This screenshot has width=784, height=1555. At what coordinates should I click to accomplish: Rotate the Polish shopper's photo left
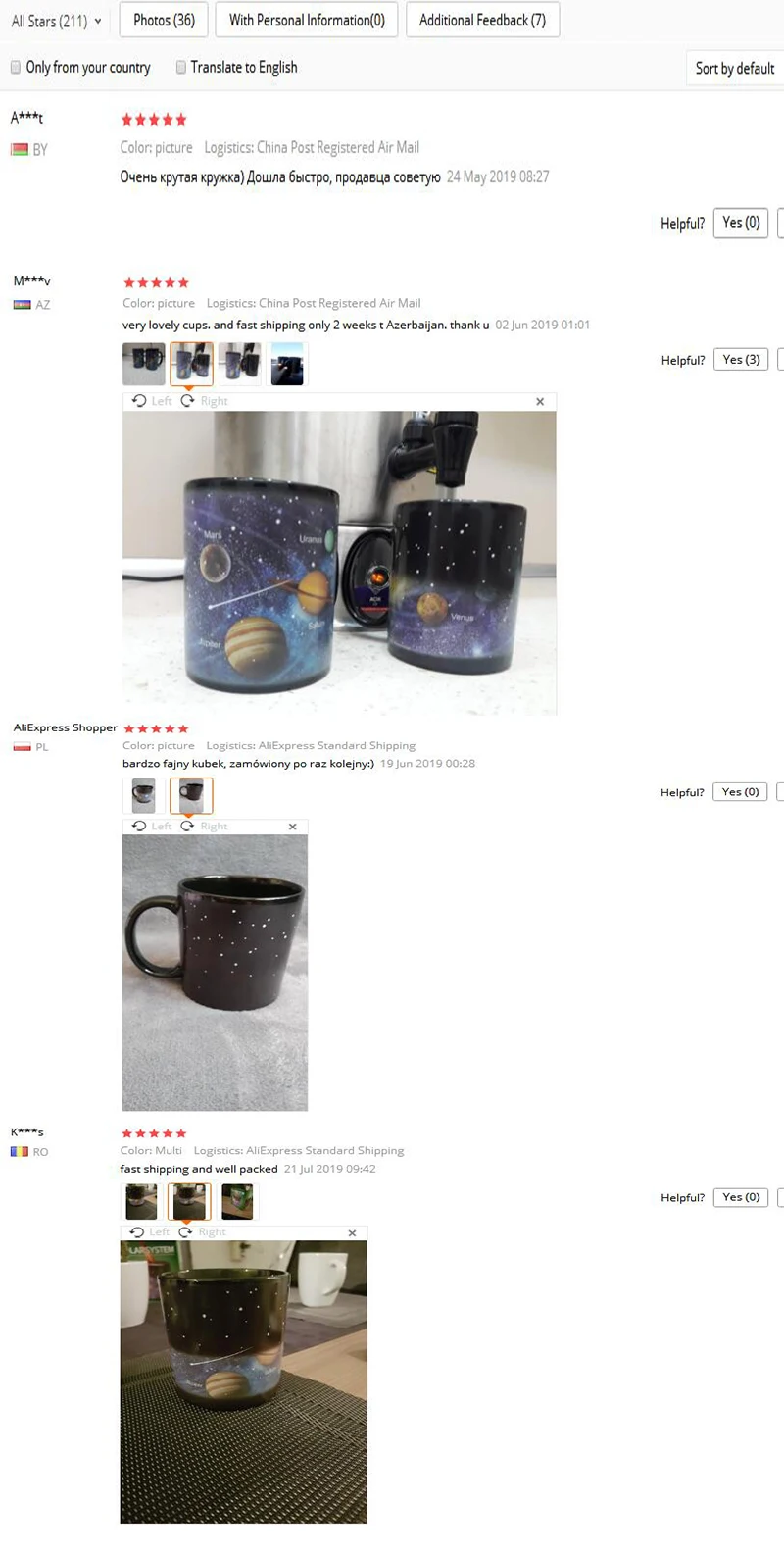pos(152,827)
